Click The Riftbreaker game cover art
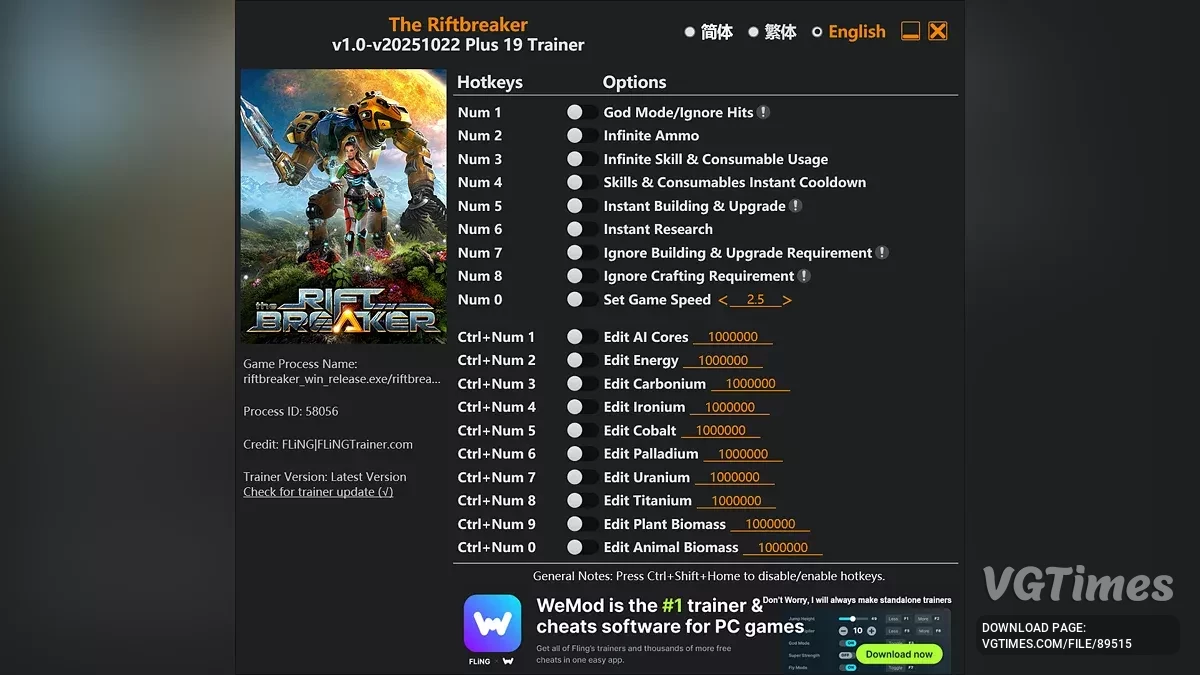 343,206
